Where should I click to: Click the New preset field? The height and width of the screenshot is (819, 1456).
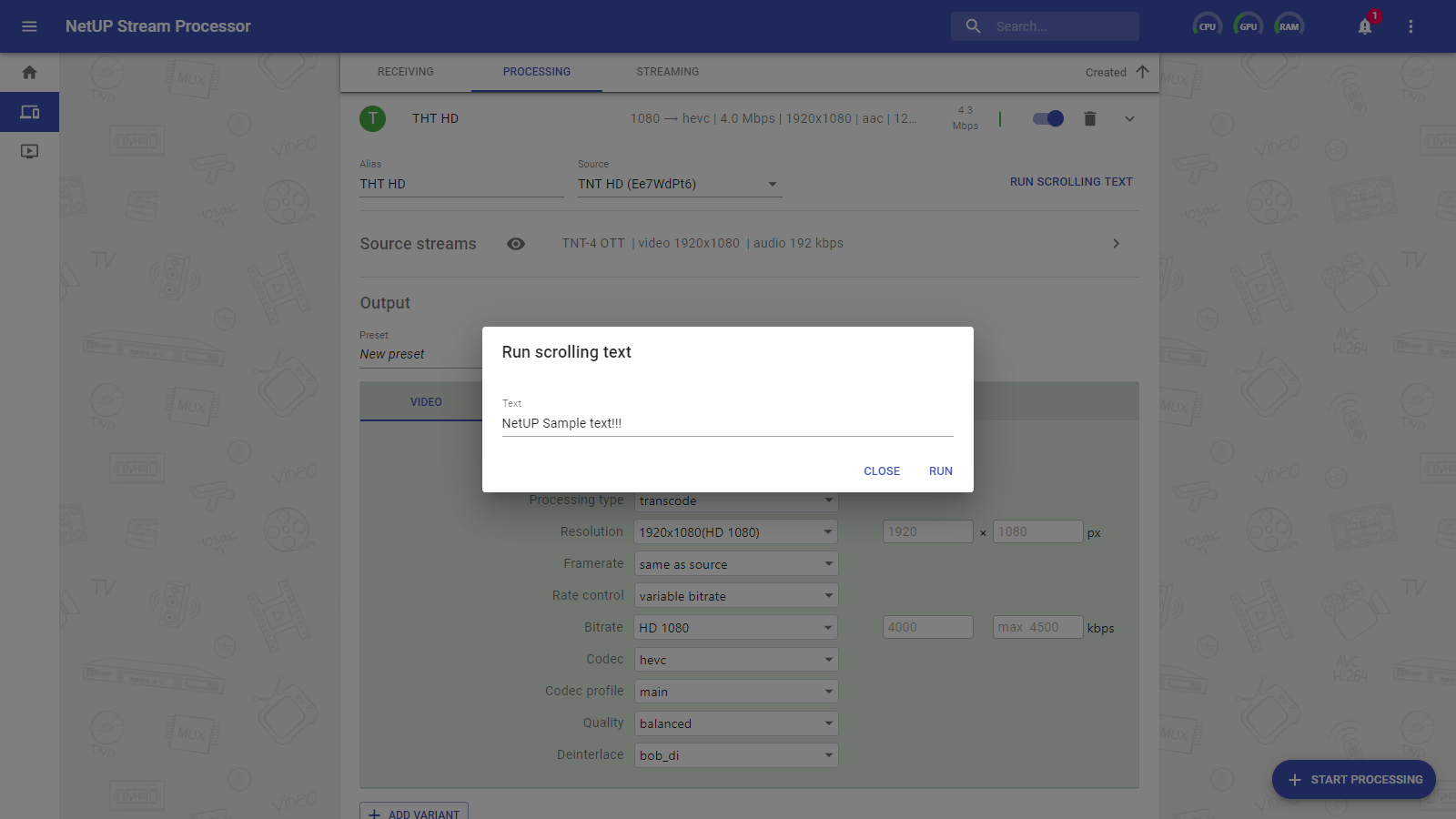pos(420,354)
